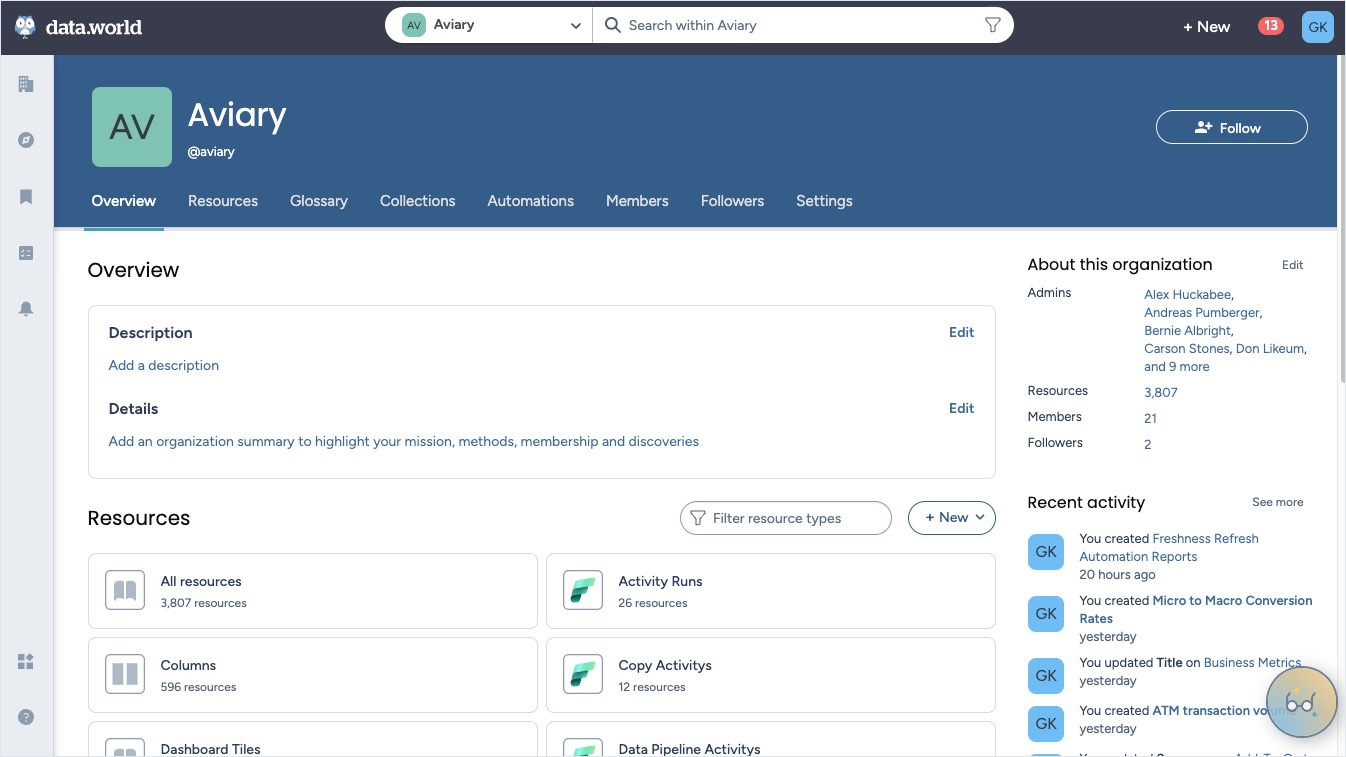Open Don Likeum admin profile
This screenshot has width=1346, height=757.
pyautogui.click(x=1270, y=349)
